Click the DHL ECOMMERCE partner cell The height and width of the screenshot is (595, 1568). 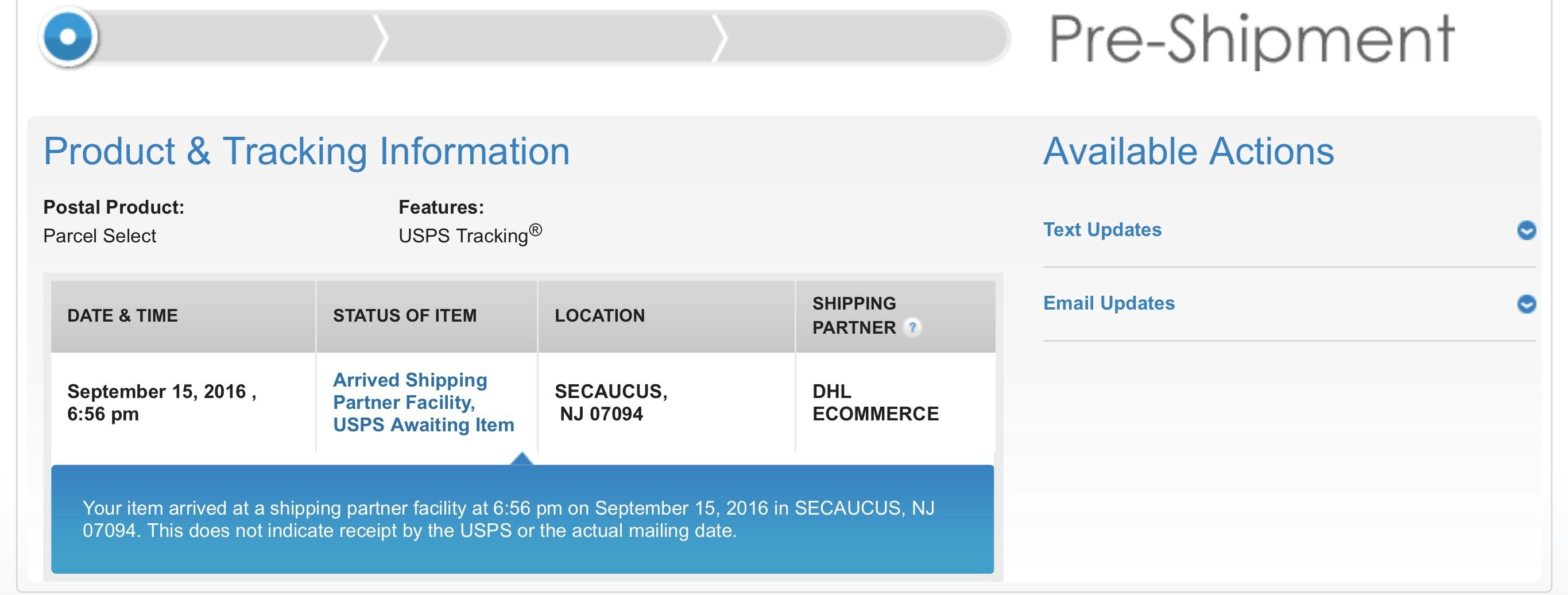pos(874,403)
